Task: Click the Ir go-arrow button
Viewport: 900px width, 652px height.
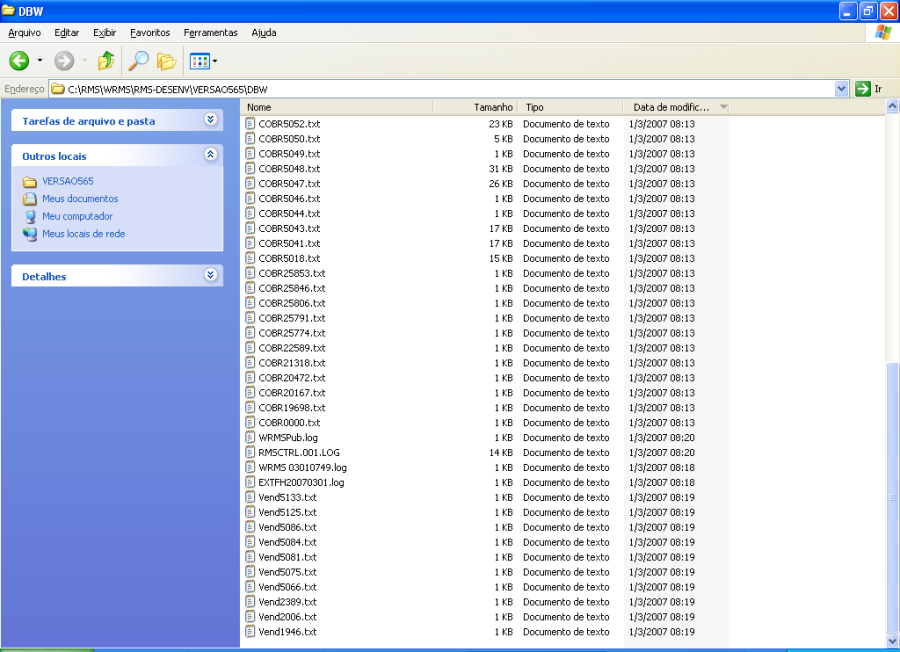Action: [x=863, y=89]
